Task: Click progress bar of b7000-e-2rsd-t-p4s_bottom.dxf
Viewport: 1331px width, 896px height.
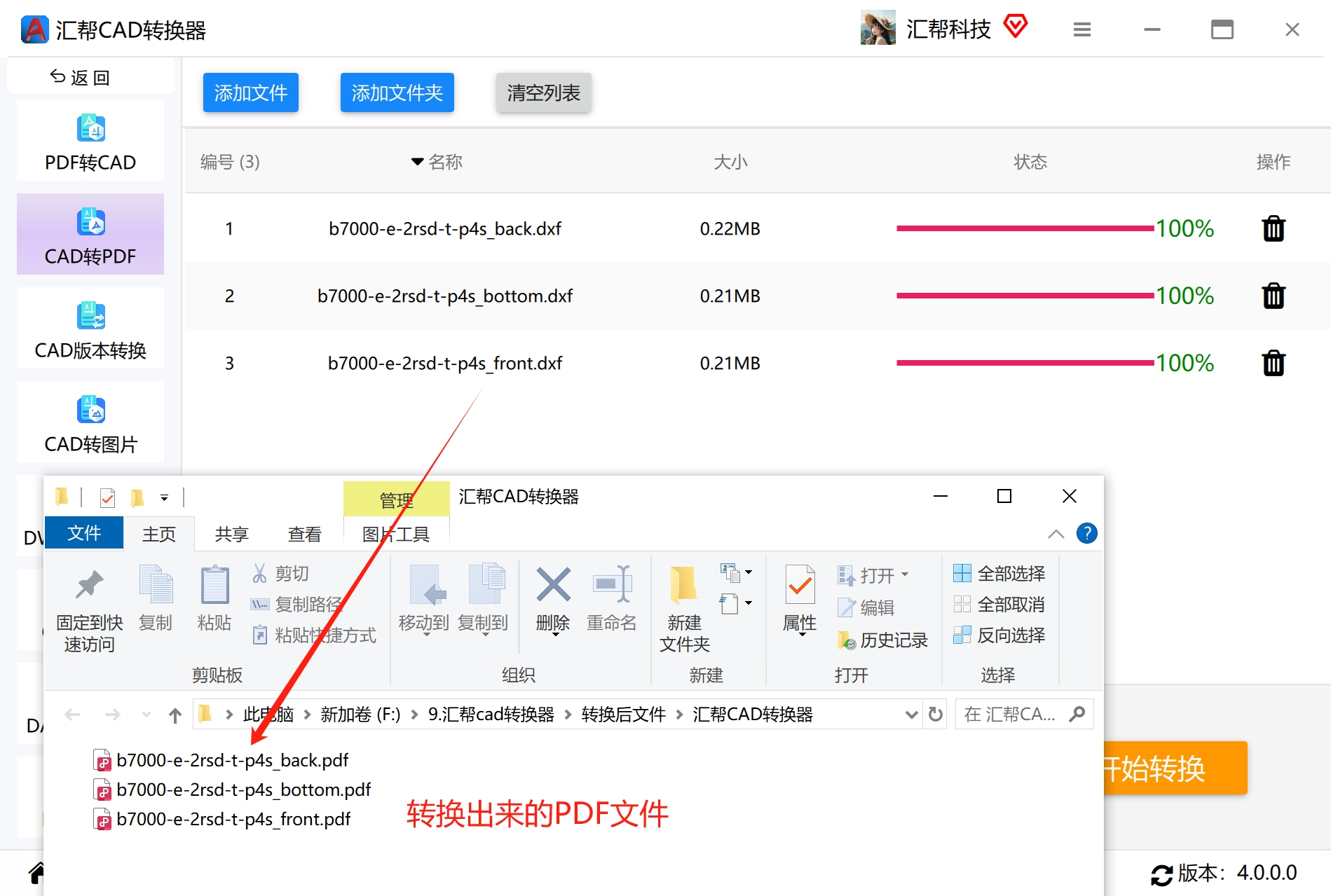Action: (x=1025, y=296)
